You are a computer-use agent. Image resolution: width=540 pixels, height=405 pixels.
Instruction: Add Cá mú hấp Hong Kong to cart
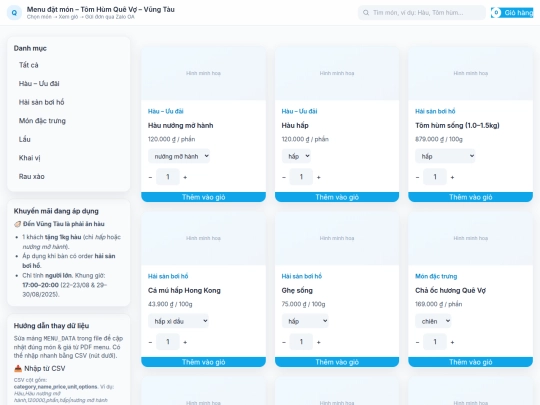tap(204, 362)
